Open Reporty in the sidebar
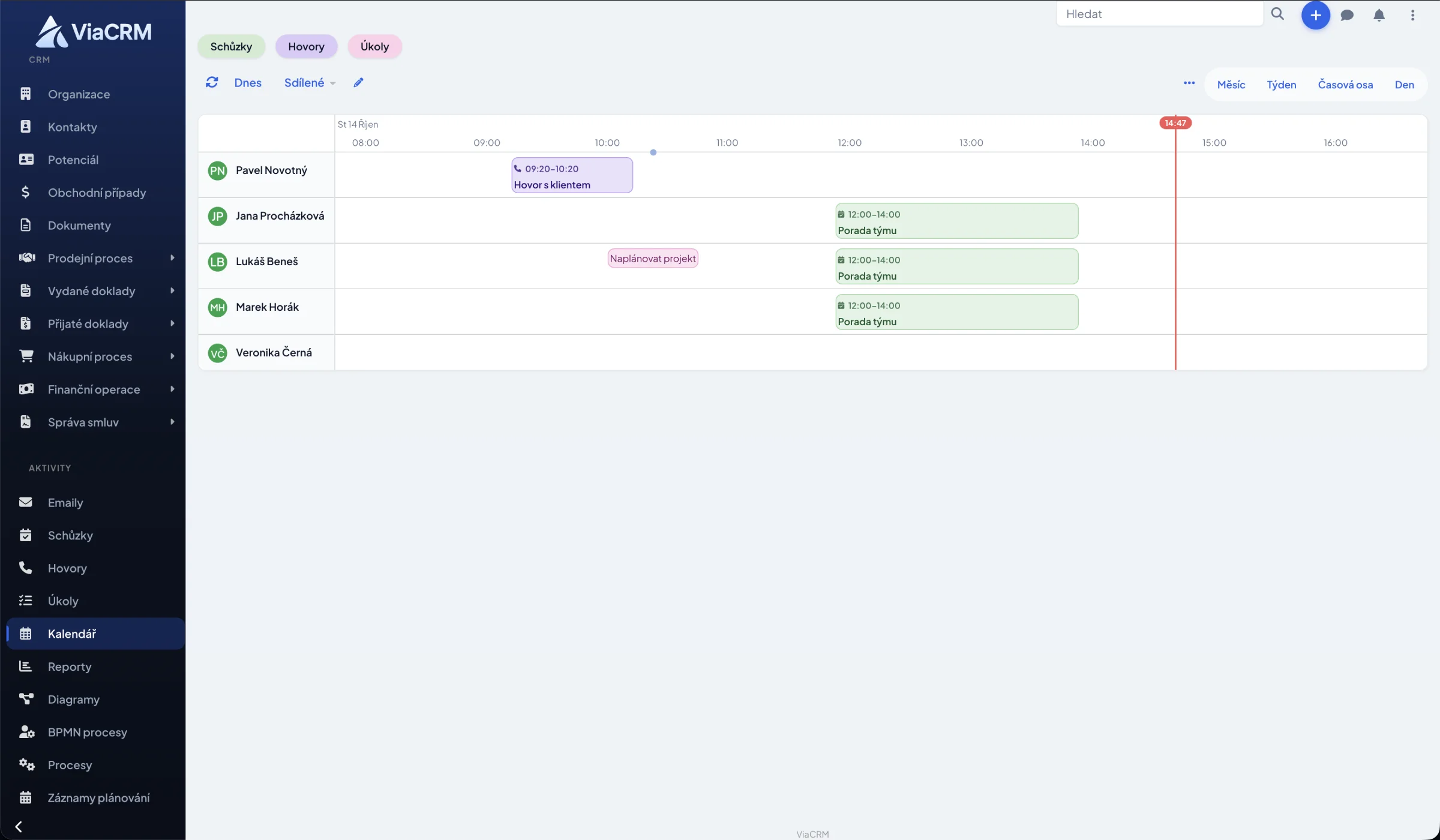The image size is (1440, 840). click(x=96, y=667)
